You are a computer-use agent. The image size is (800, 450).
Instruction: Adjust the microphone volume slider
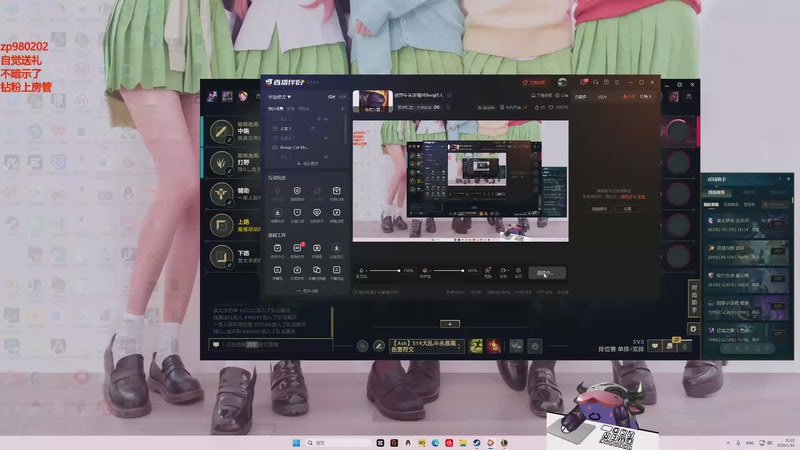point(385,270)
